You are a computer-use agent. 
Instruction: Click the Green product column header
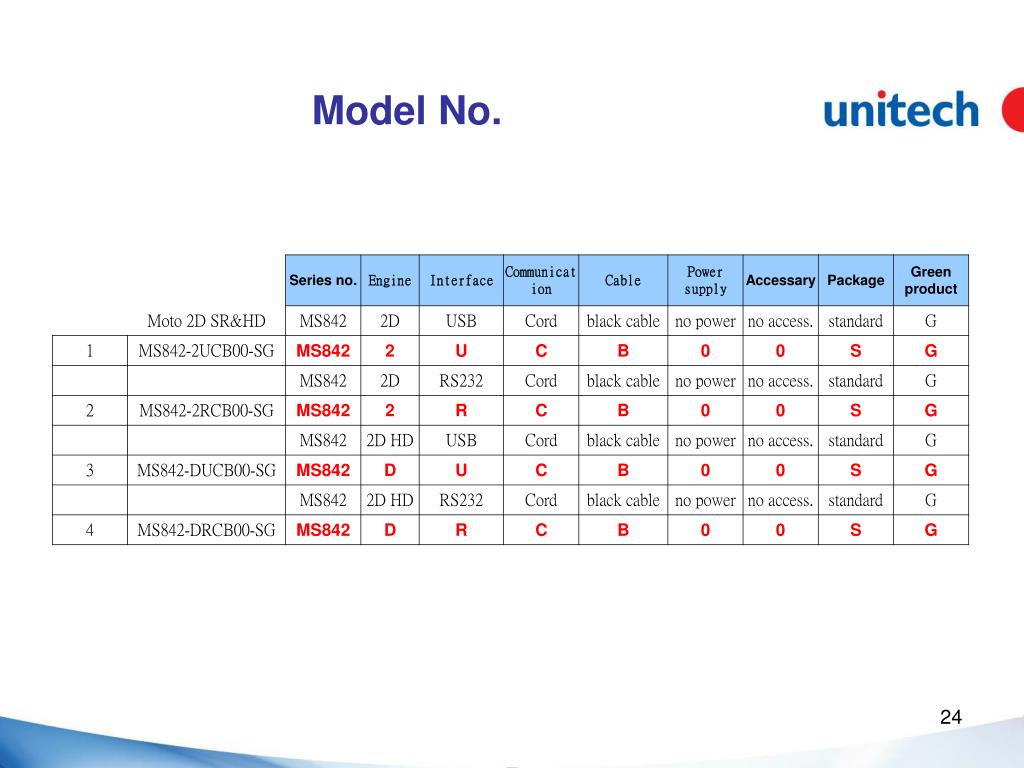pyautogui.click(x=931, y=280)
